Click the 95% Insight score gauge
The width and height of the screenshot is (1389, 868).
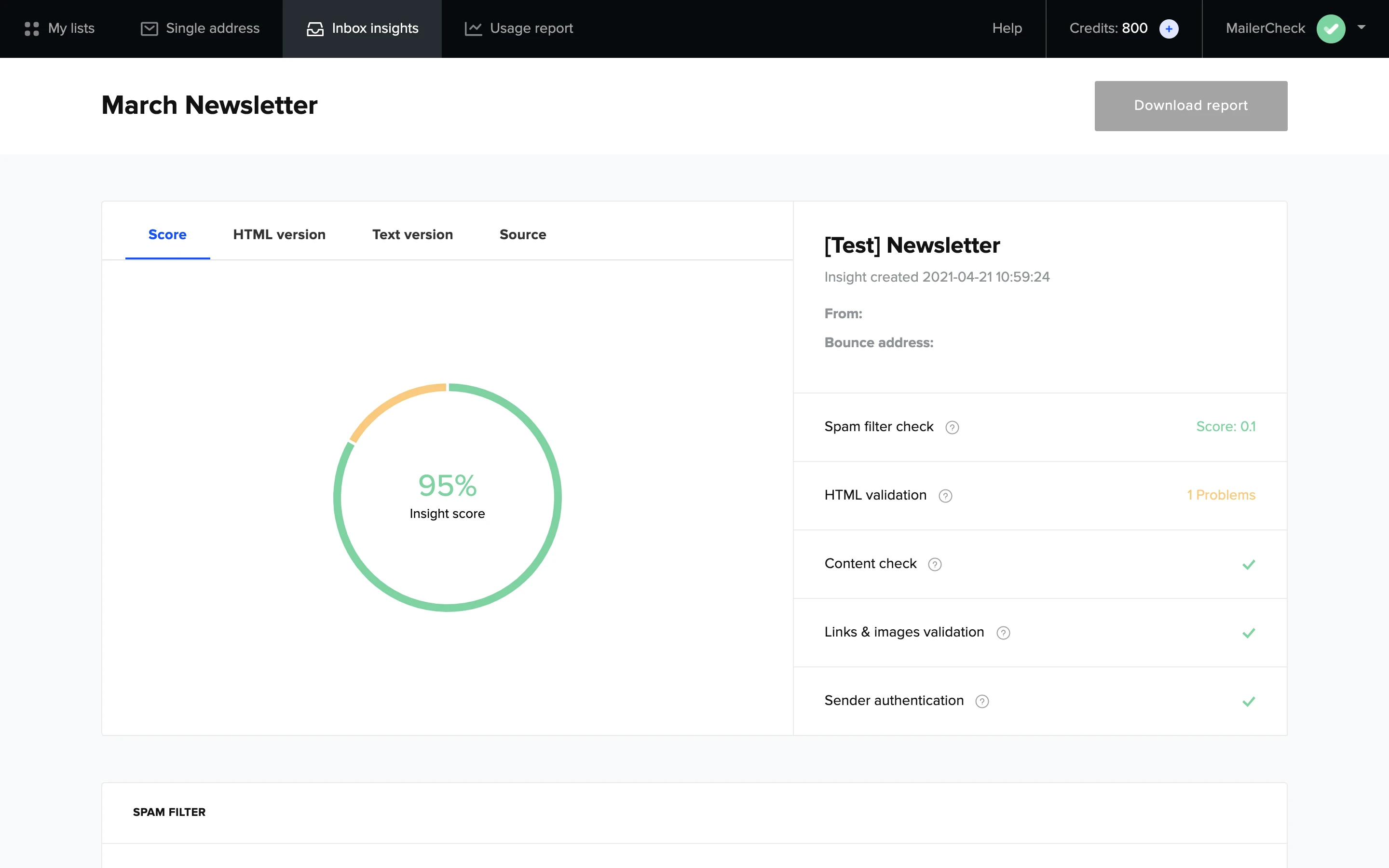click(x=447, y=497)
